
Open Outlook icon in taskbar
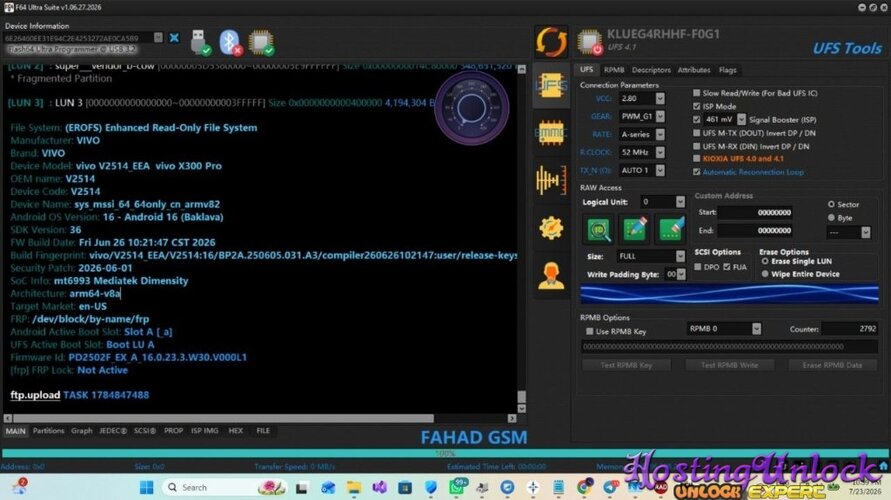(x=328, y=488)
